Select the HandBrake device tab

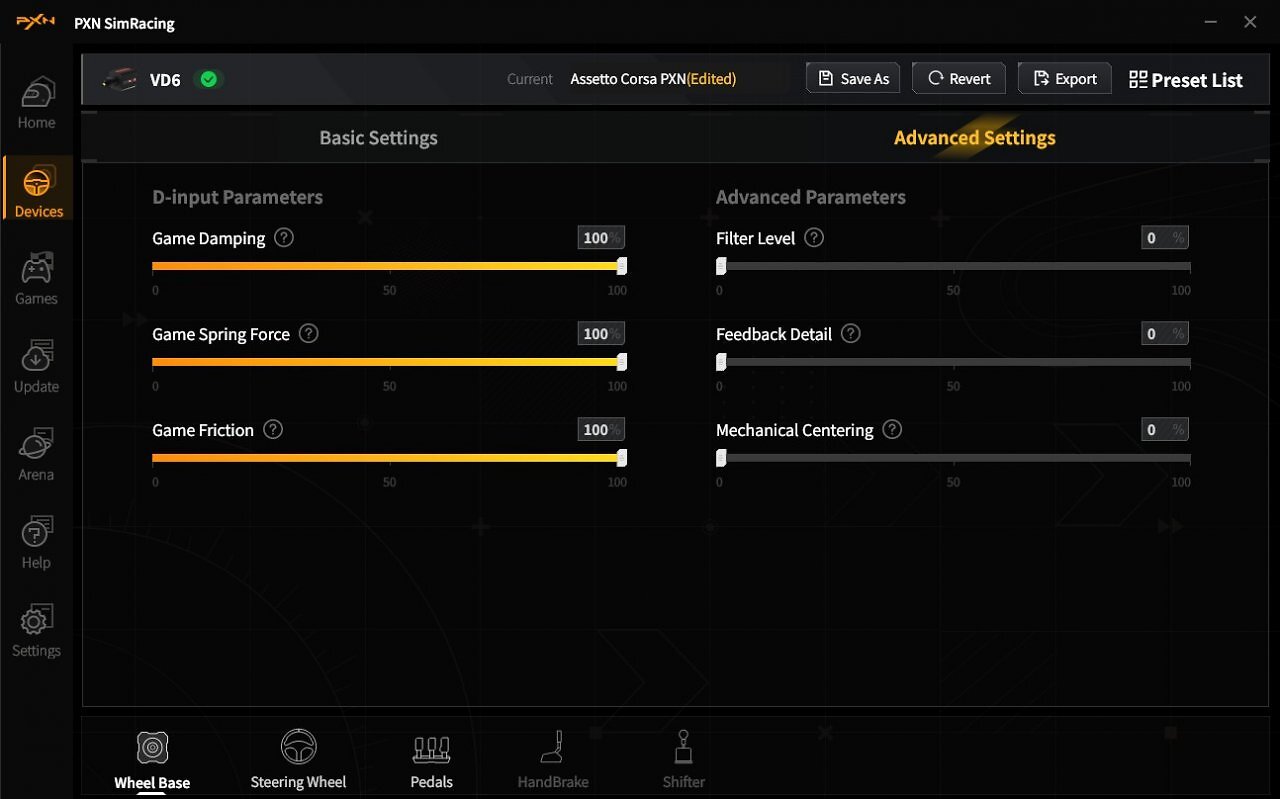click(x=553, y=760)
